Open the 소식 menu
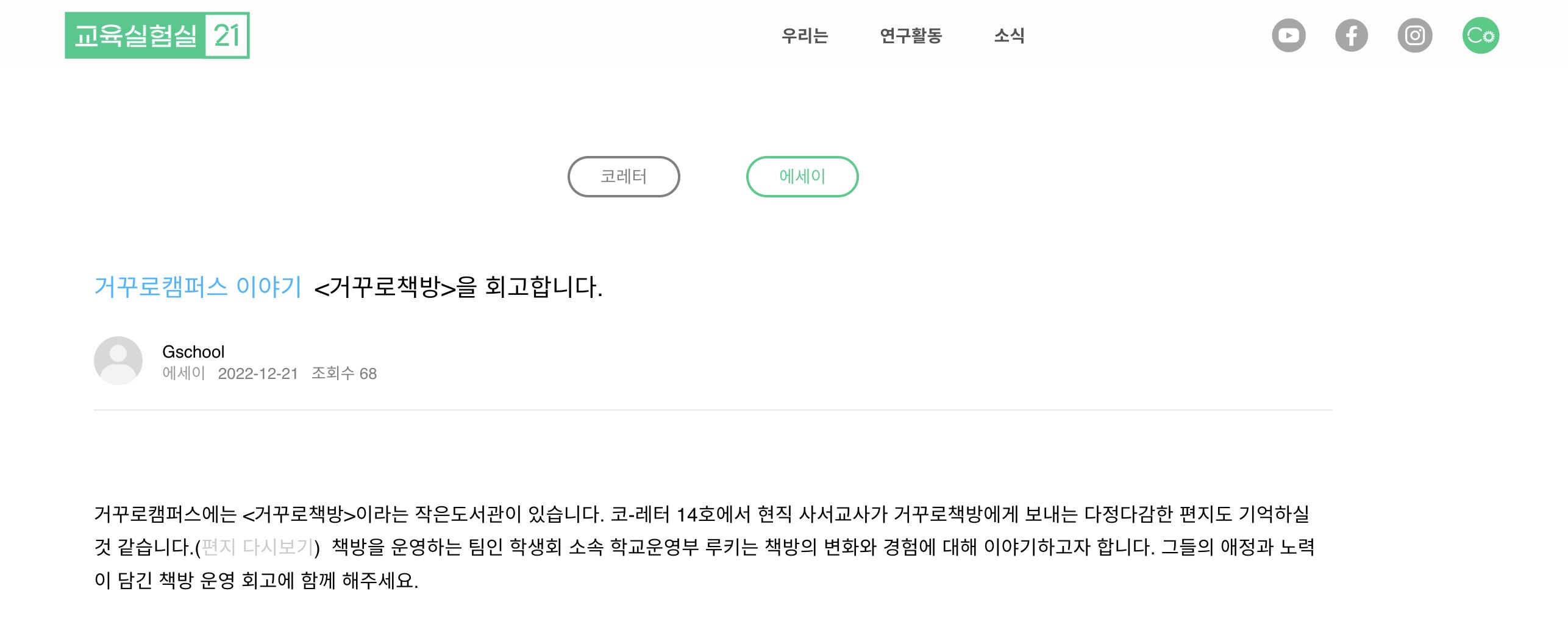1568x619 pixels. click(x=1009, y=35)
